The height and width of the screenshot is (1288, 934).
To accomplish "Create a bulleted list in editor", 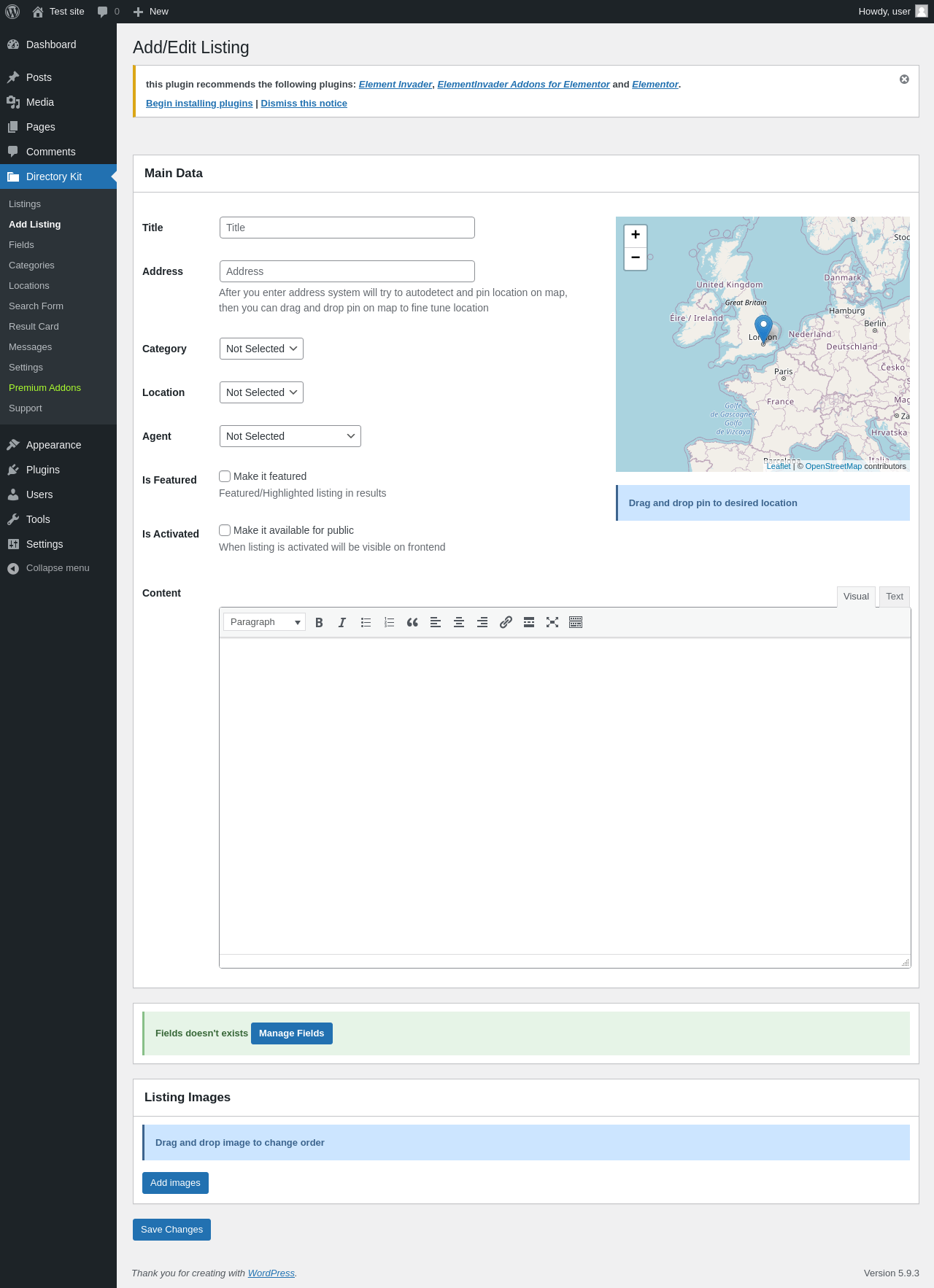I will 366,622.
